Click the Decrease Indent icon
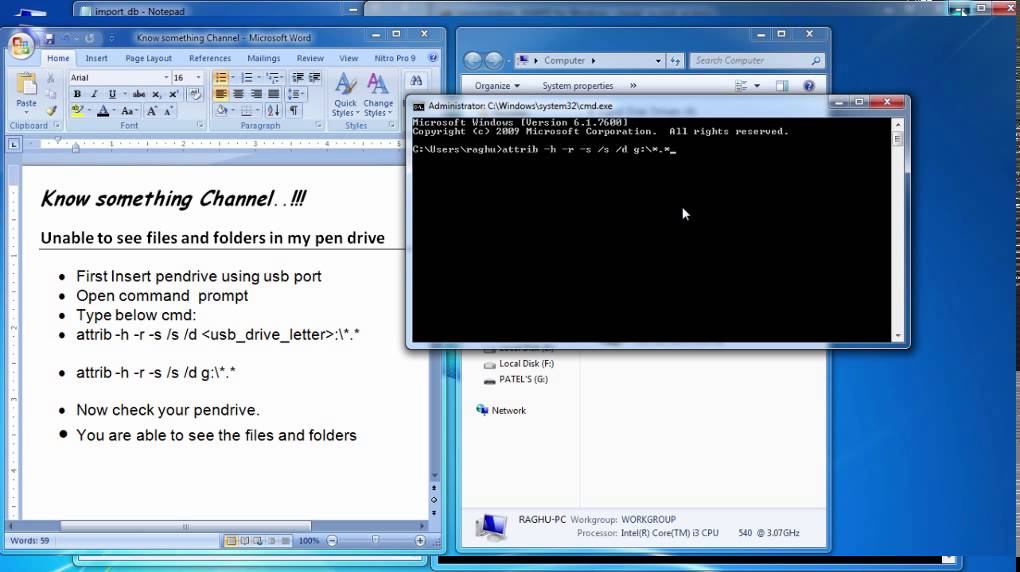Image resolution: width=1020 pixels, height=572 pixels. click(x=298, y=77)
